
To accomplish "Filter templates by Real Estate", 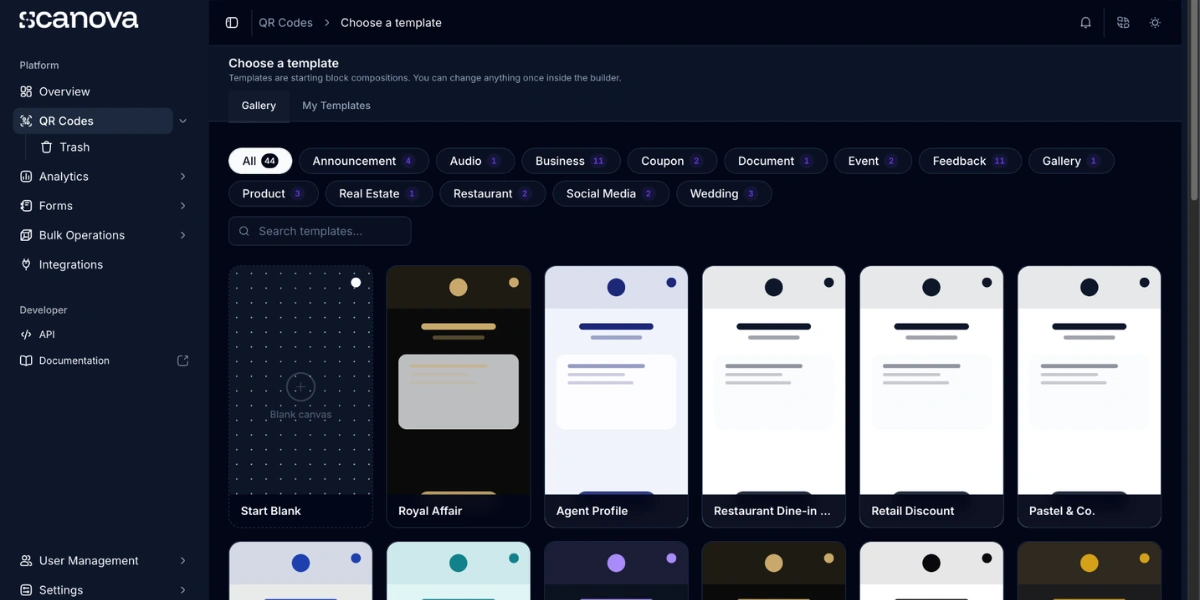I will point(379,194).
